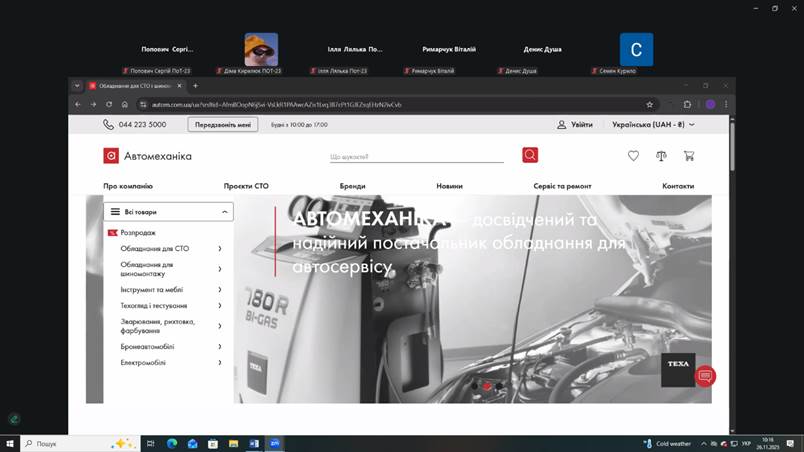This screenshot has width=804, height=452.
Task: Expand the Інструмент та меблі category
Action: (x=219, y=290)
